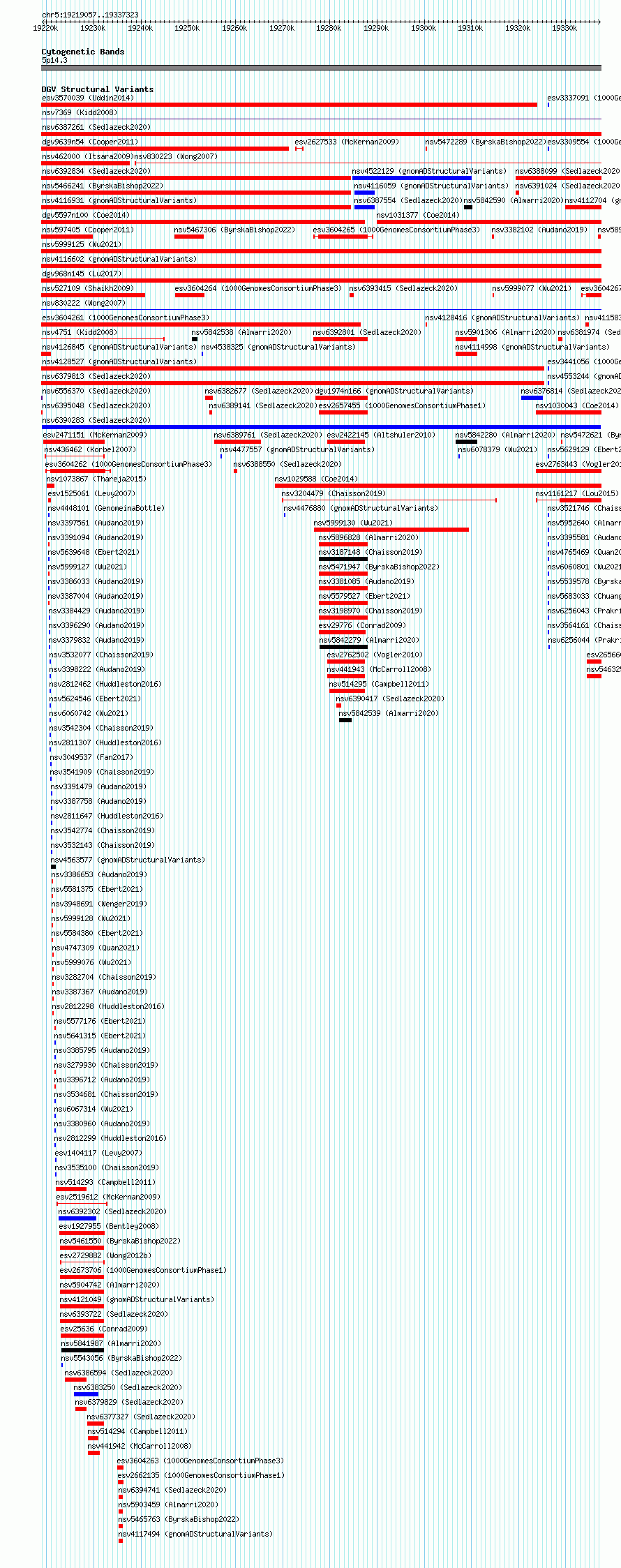This screenshot has width=621, height=1568.
Task: Open esv3604261 1000Genomes Phase3 variant
Action: click(x=126, y=318)
